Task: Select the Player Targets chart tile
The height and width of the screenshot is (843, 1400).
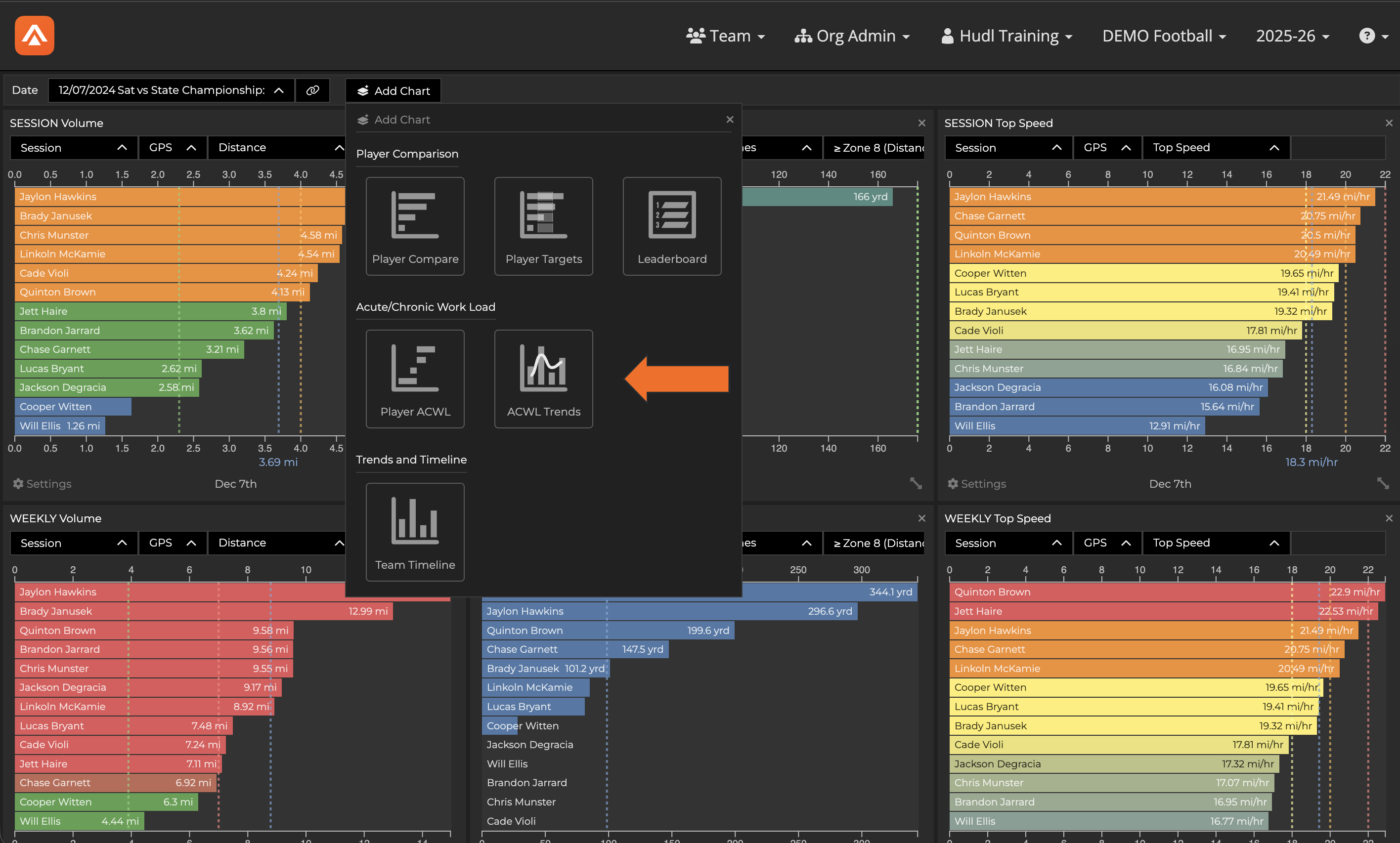Action: (543, 226)
